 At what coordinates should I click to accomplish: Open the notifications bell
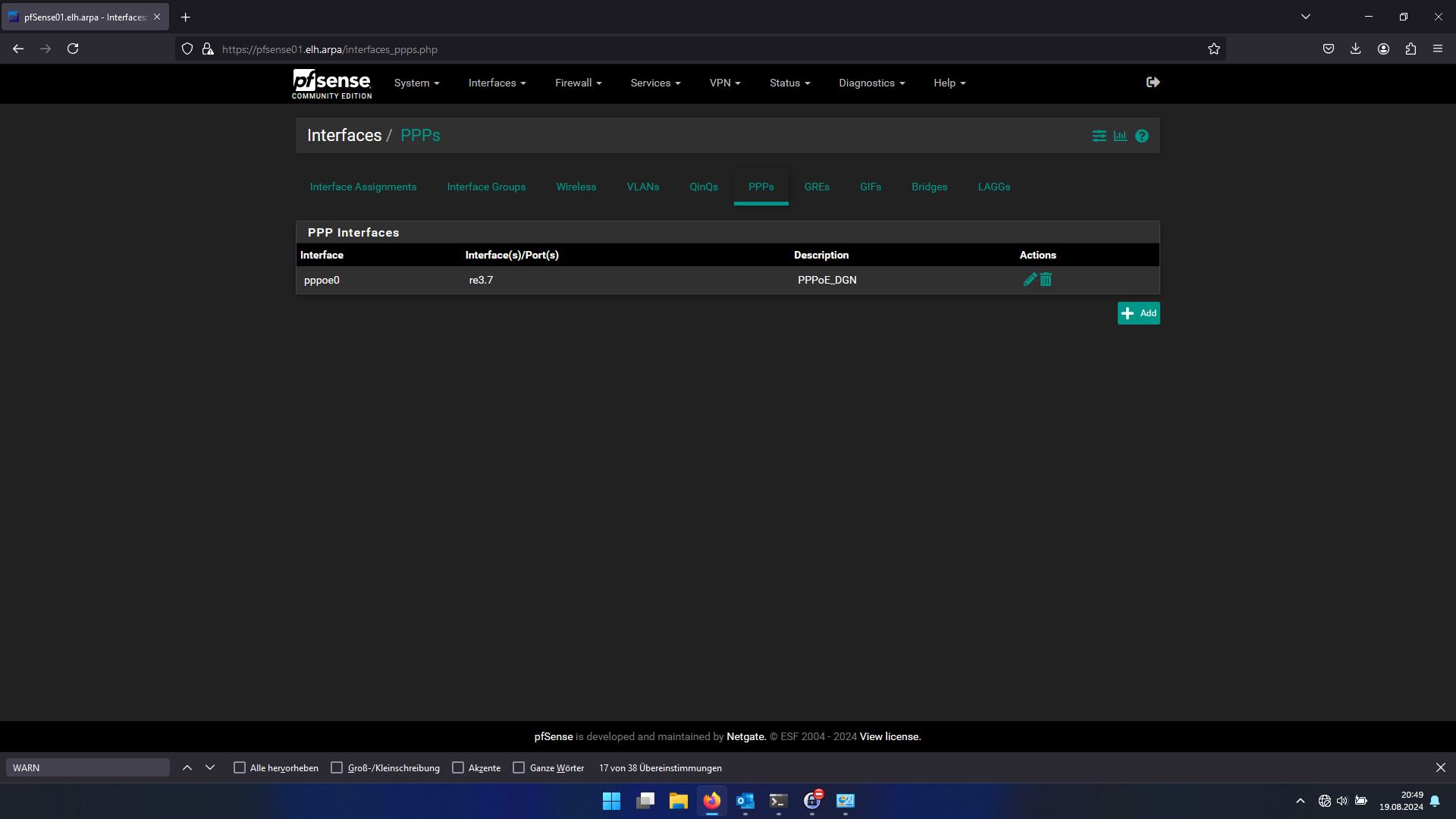coord(1435,802)
